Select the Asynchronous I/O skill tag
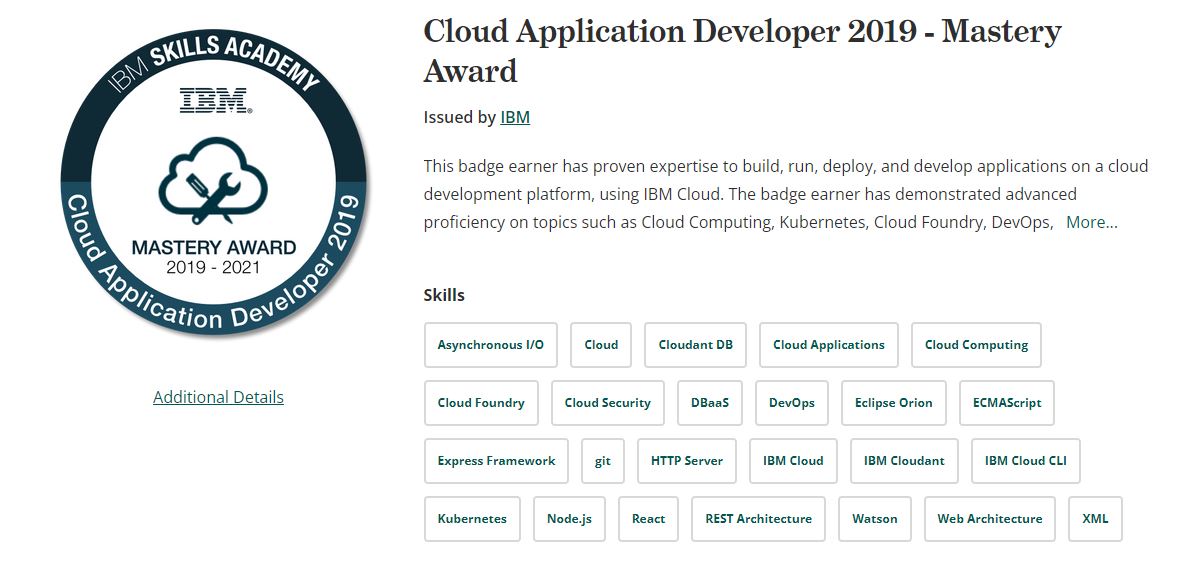Screen dimensions: 1196x563 [490, 345]
